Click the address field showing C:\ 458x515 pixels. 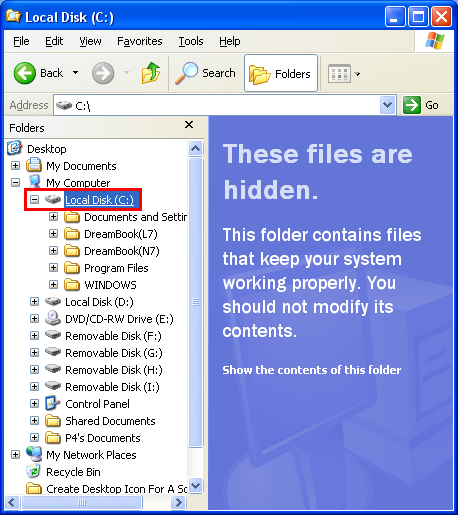[x=217, y=105]
